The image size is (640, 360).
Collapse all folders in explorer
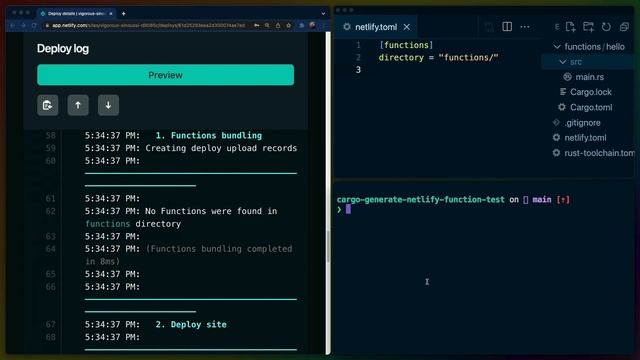point(624,27)
